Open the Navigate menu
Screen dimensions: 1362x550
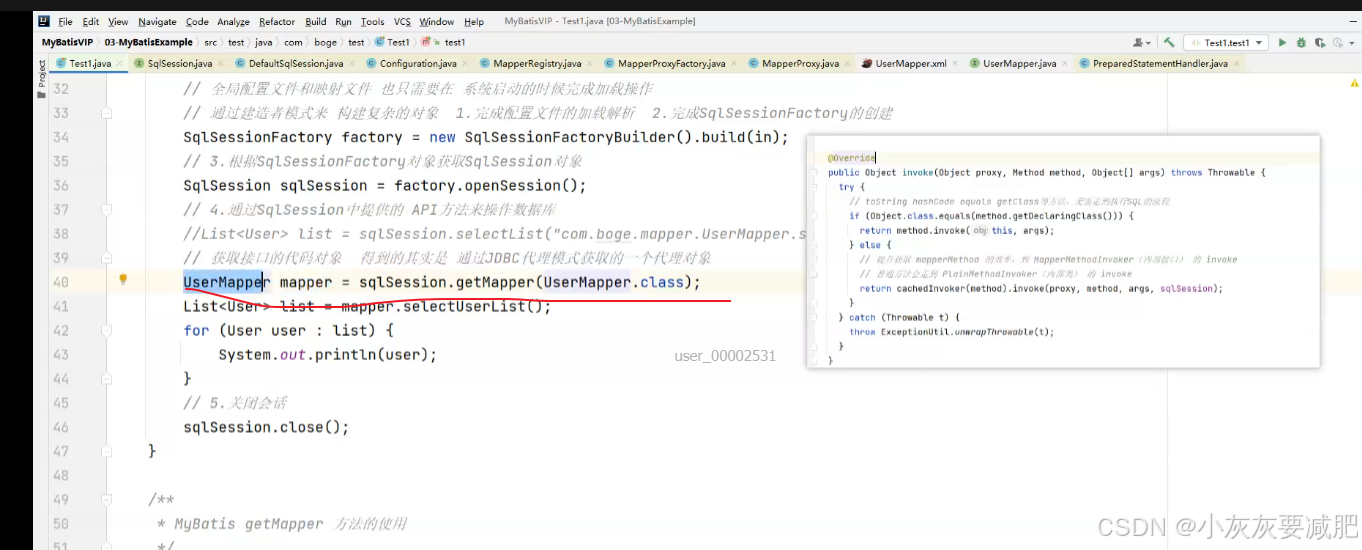tap(157, 21)
